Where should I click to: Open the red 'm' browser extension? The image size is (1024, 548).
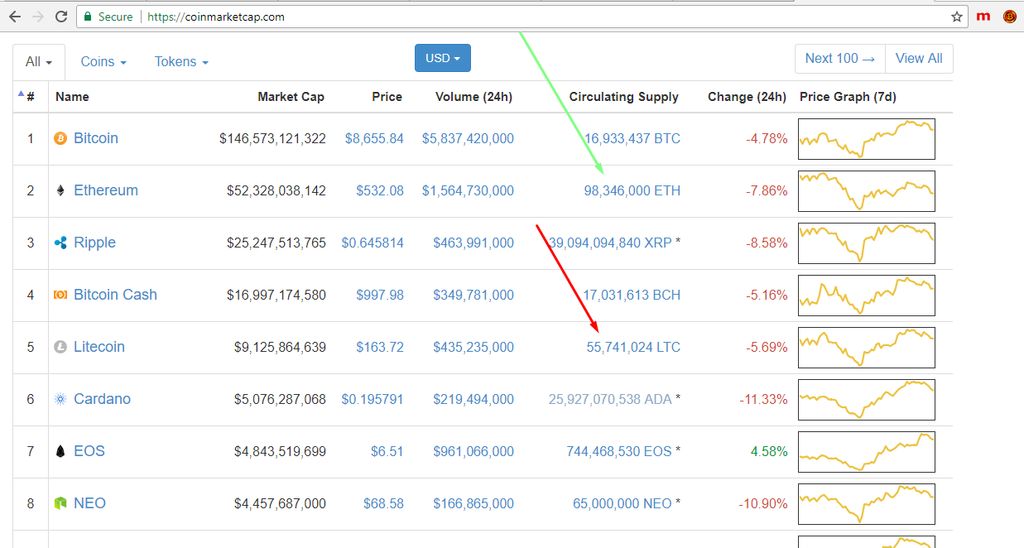983,17
